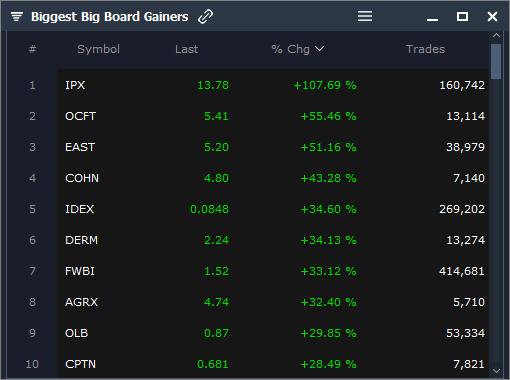Image resolution: width=510 pixels, height=380 pixels.
Task: Select the IPX symbol row
Action: pyautogui.click(x=273, y=85)
